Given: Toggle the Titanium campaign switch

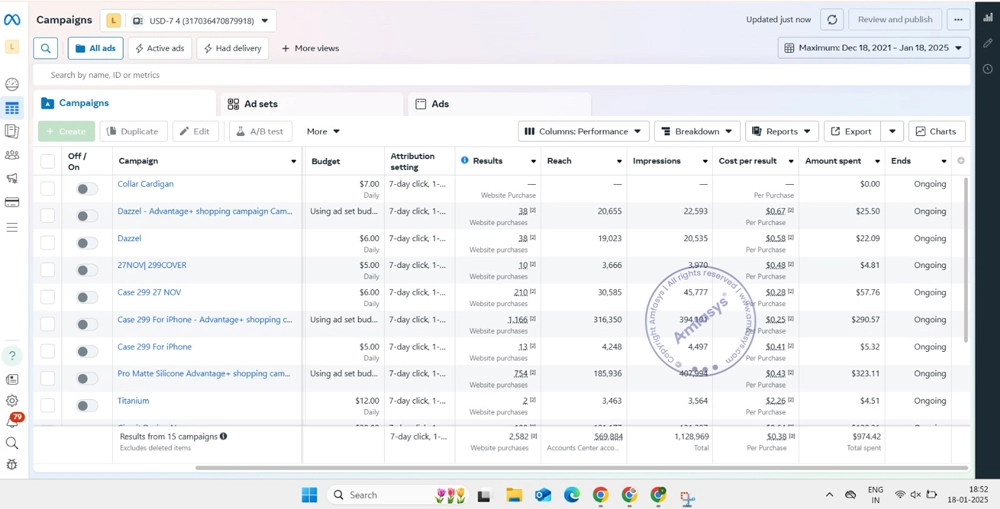Looking at the screenshot, I should click(x=87, y=406).
